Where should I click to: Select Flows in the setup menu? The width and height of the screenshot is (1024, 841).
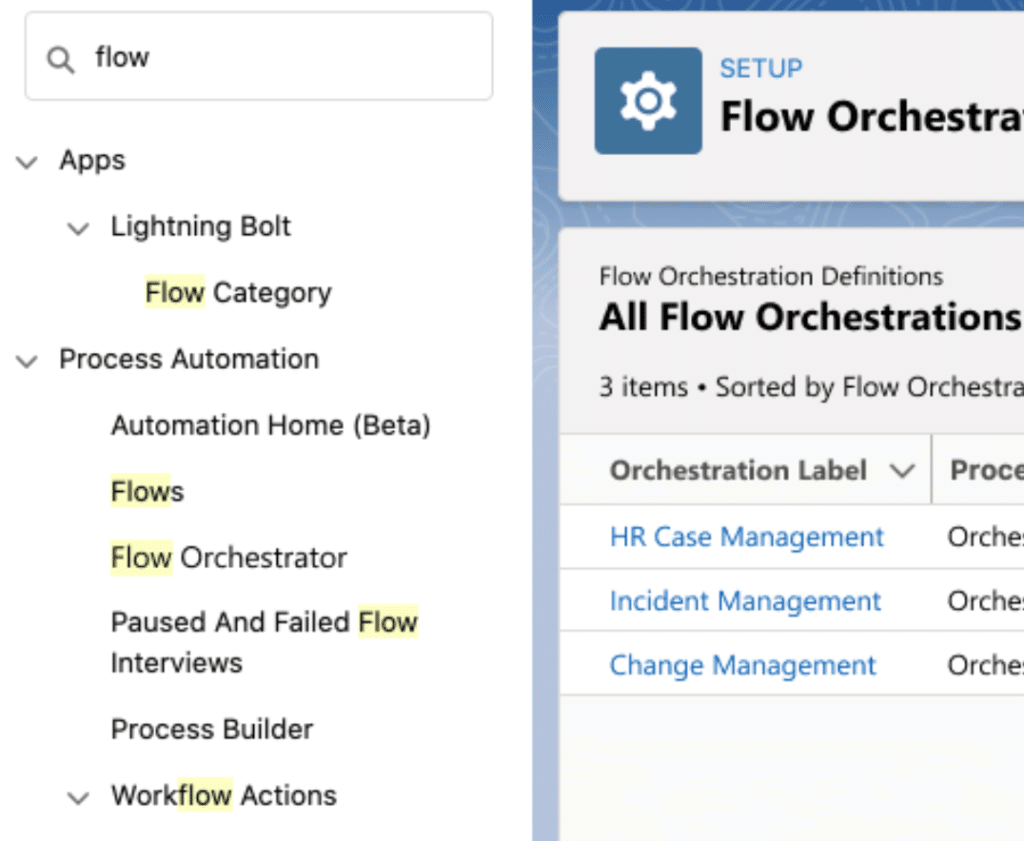click(147, 492)
